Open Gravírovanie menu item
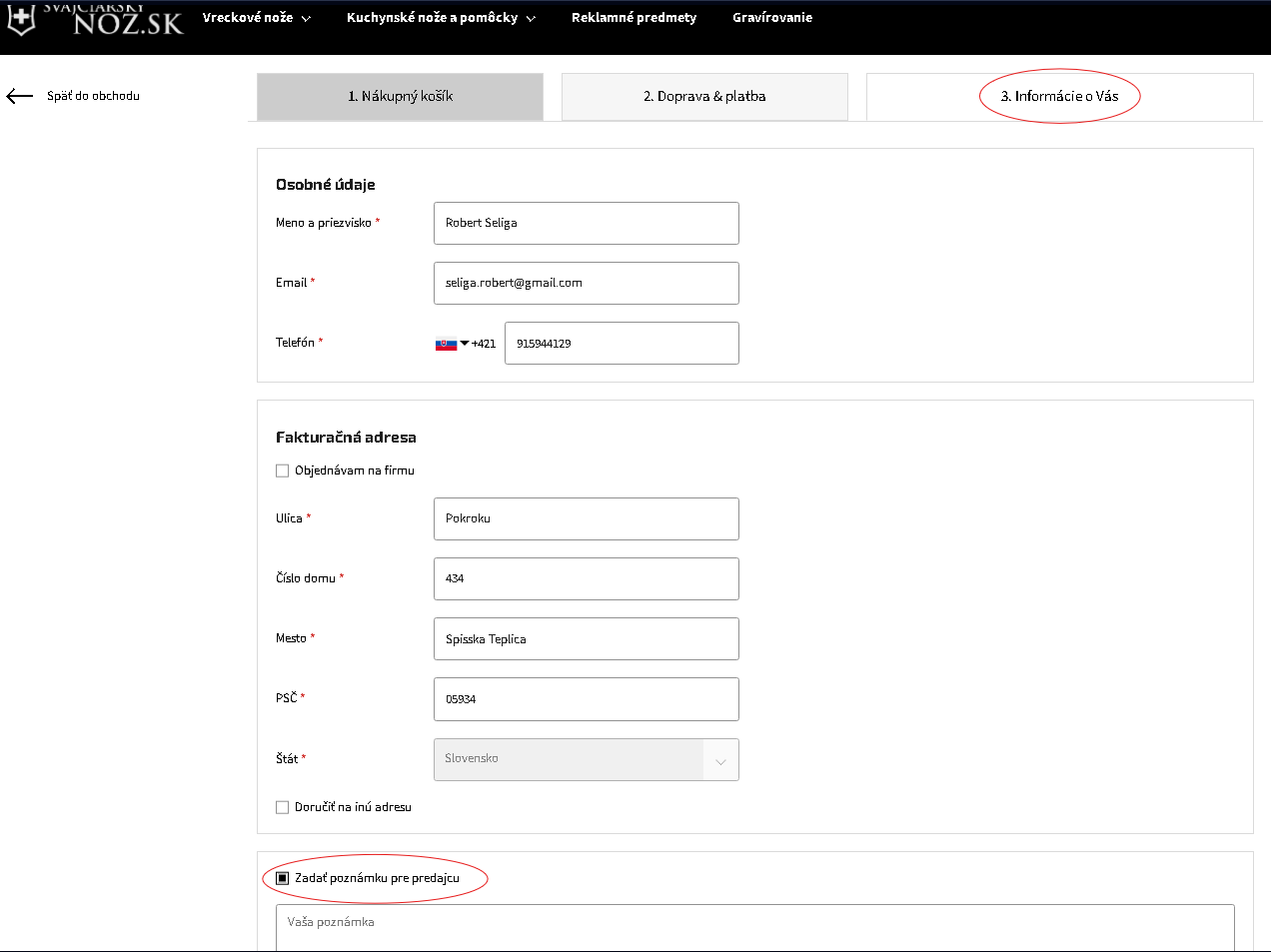Screen dimensions: 1271x952 [772, 18]
